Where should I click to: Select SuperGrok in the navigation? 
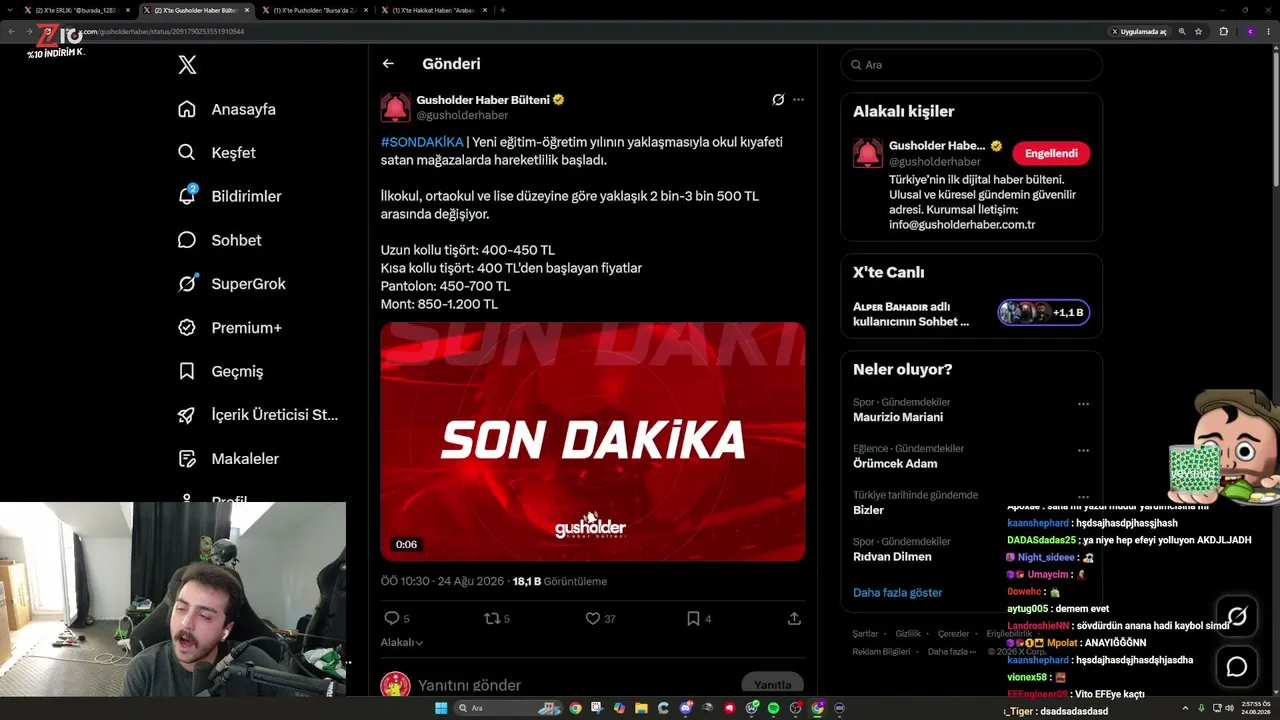[x=231, y=284]
